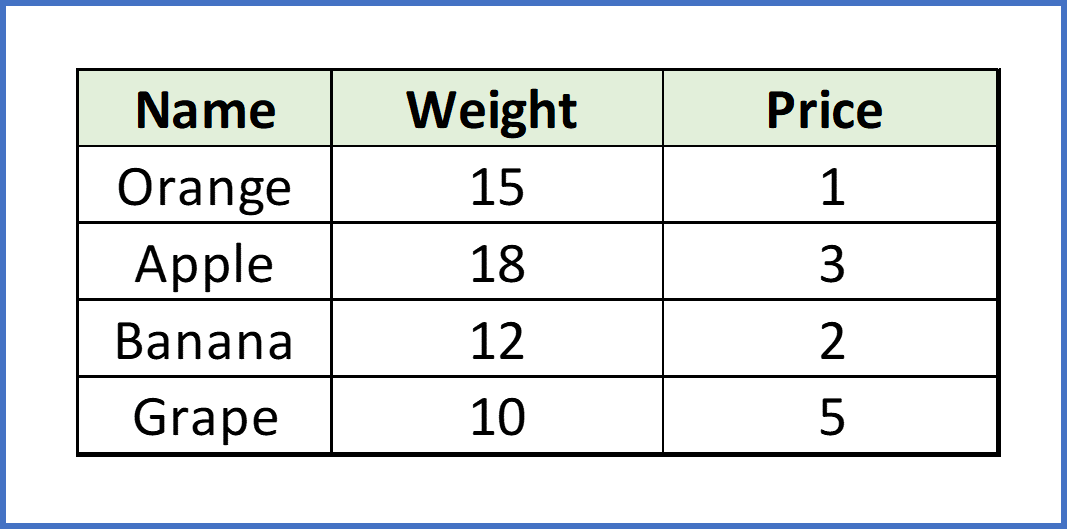Click the border between Weight and Price headers
The height and width of the screenshot is (529, 1067).
(x=662, y=109)
